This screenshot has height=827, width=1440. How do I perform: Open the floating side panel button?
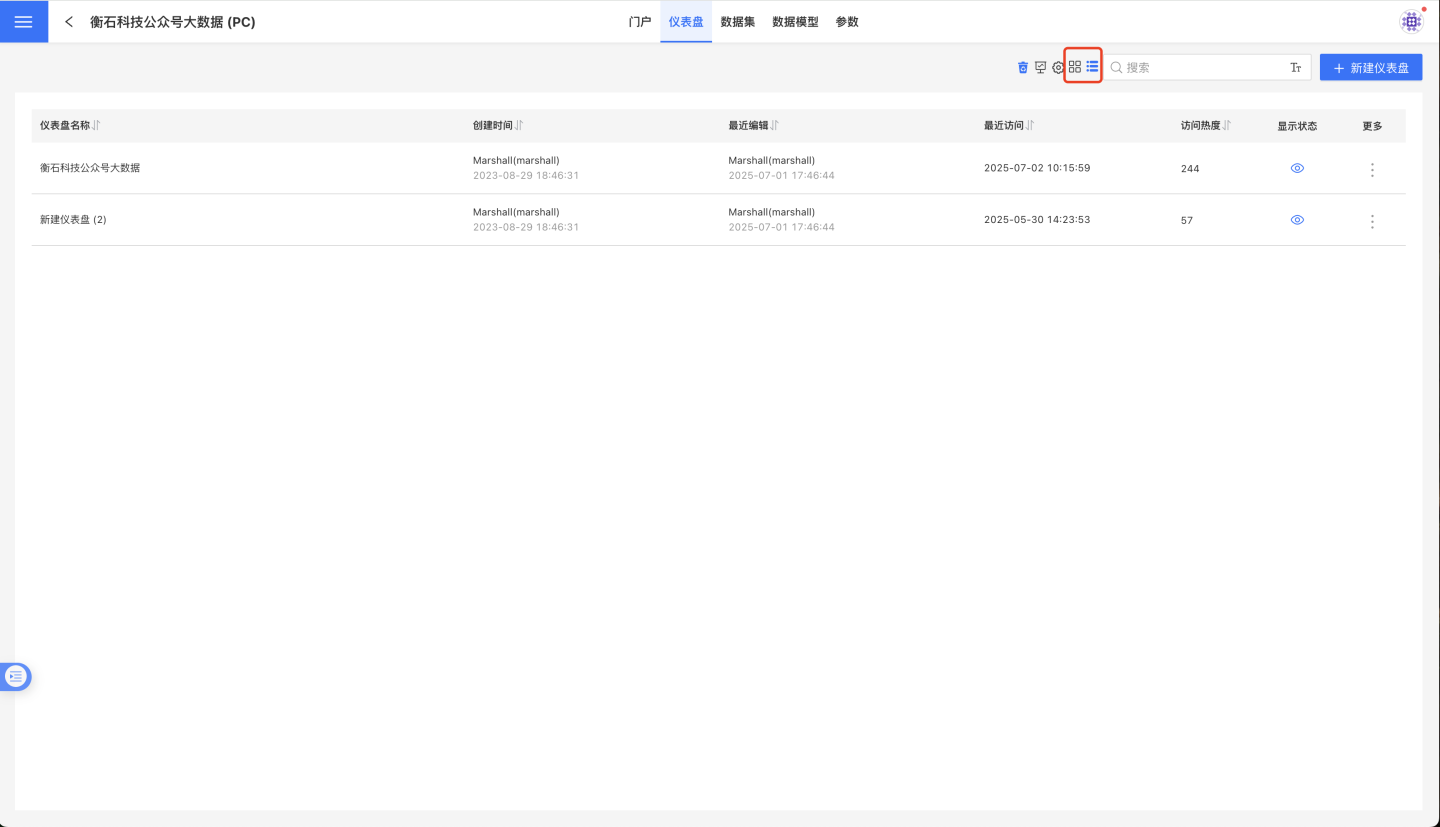(x=16, y=677)
